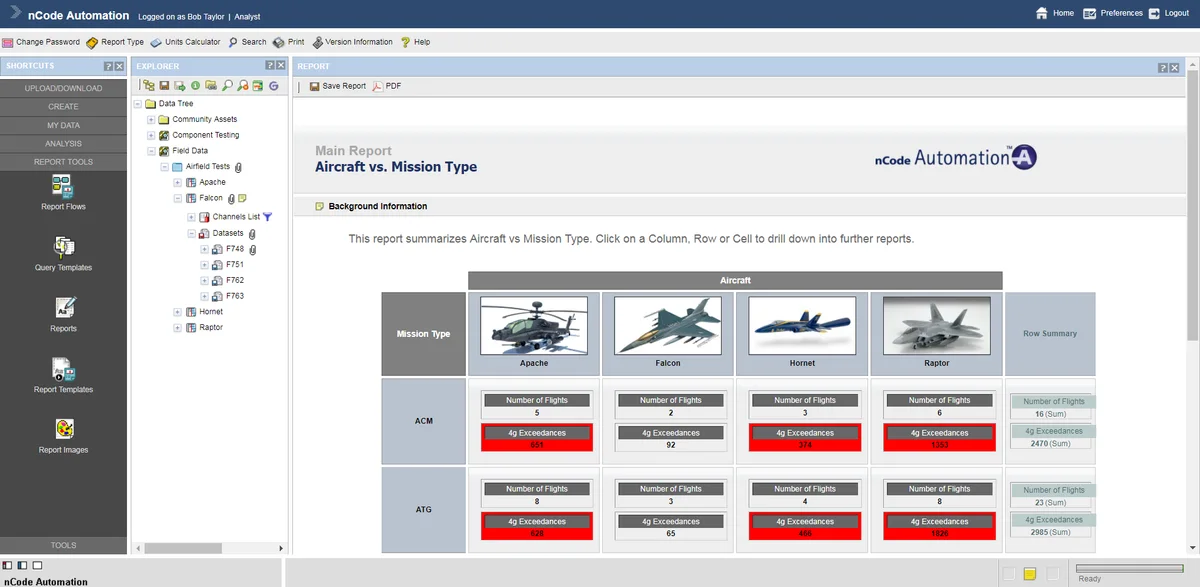Click the paperclip next to Datasets

252,233
